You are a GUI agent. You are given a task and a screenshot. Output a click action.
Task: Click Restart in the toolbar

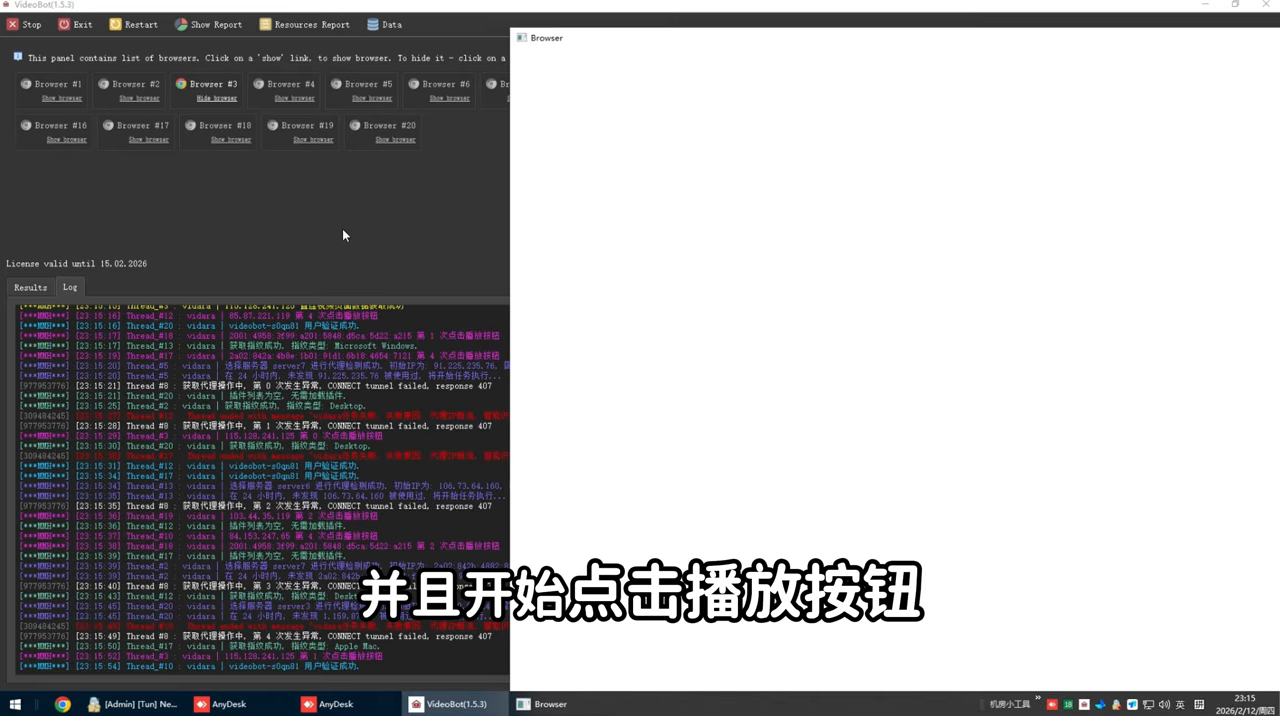(133, 24)
